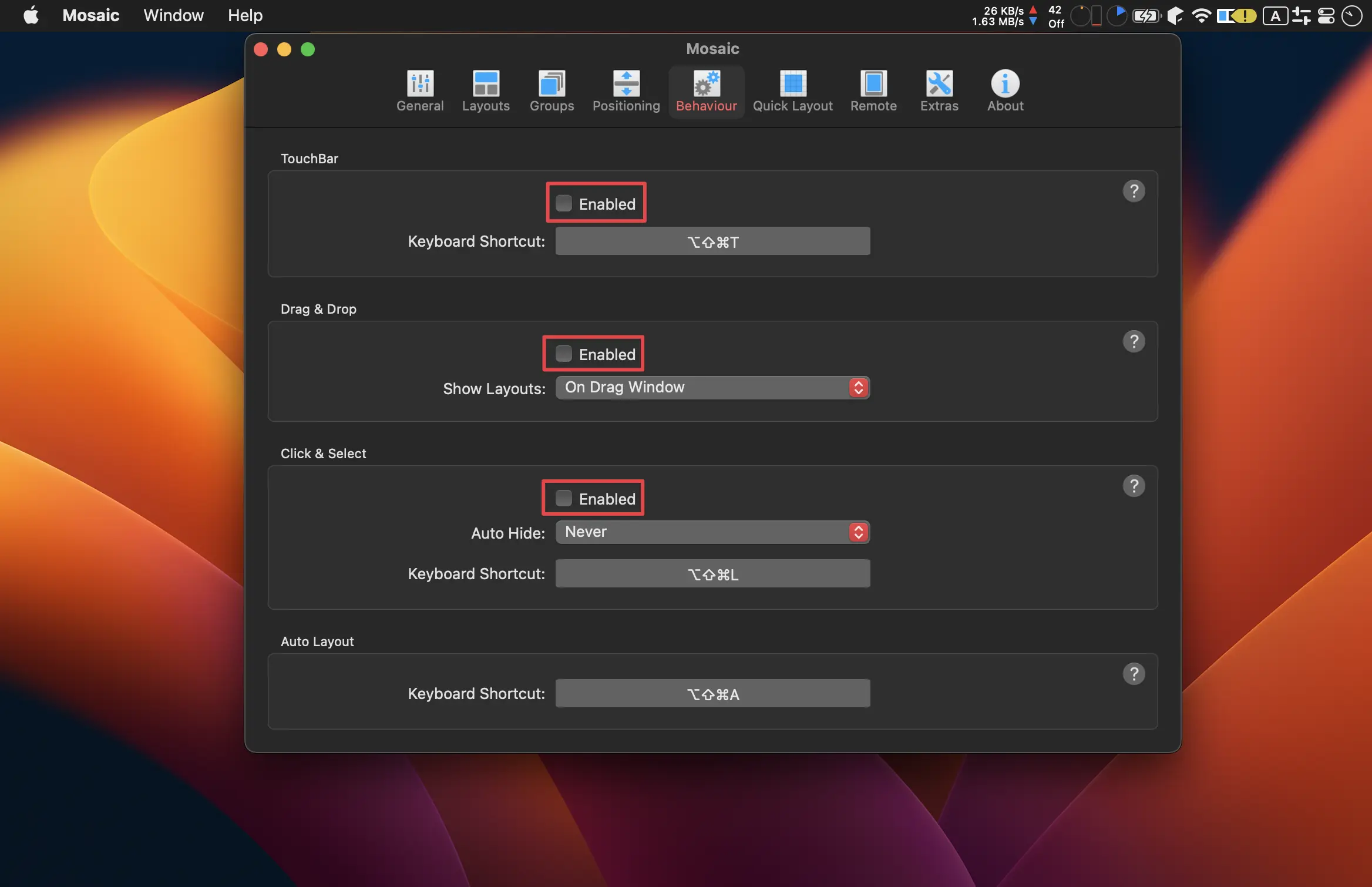This screenshot has height=887, width=1372.
Task: Open TouchBar section help question mark
Action: click(1134, 191)
